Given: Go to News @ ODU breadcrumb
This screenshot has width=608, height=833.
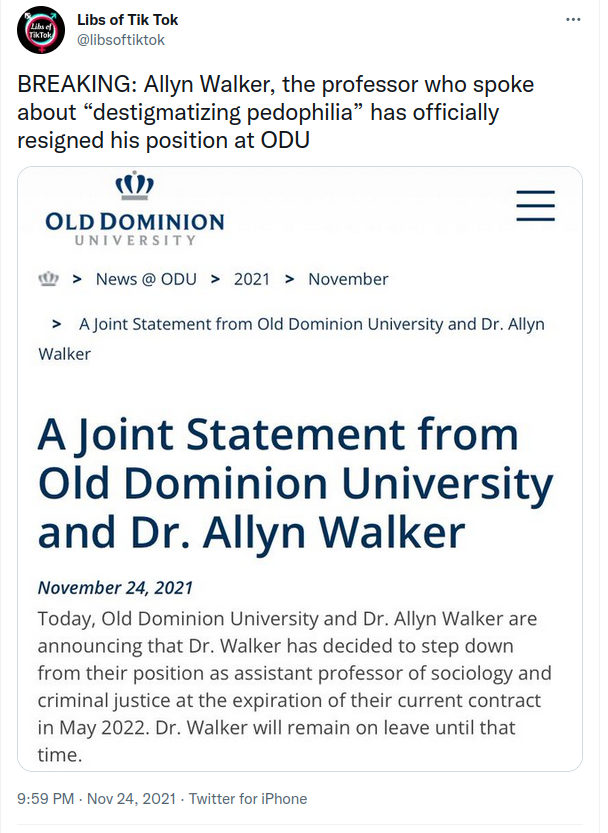Looking at the screenshot, I should coord(146,279).
